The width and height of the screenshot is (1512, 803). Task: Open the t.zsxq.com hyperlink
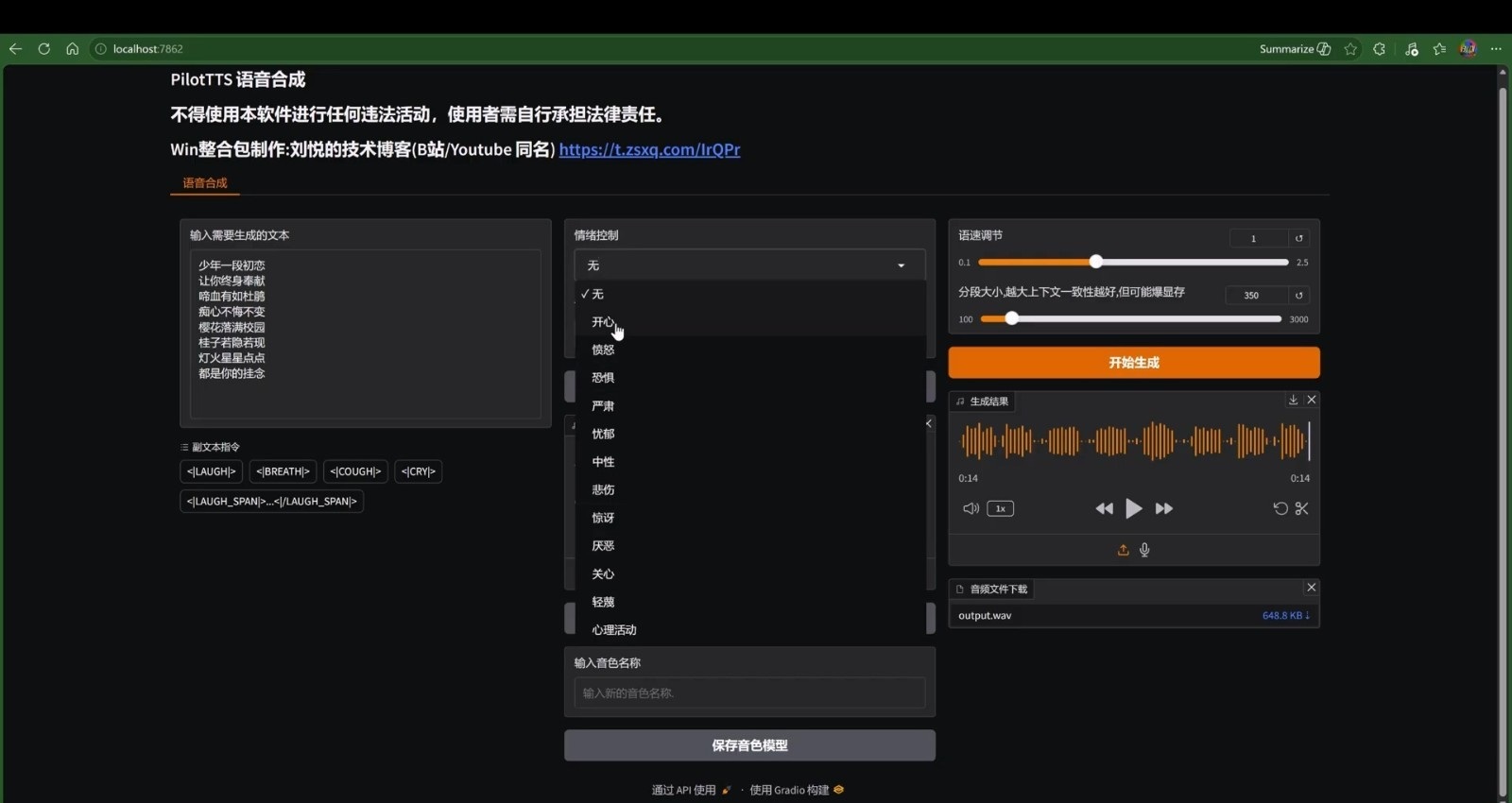[649, 149]
